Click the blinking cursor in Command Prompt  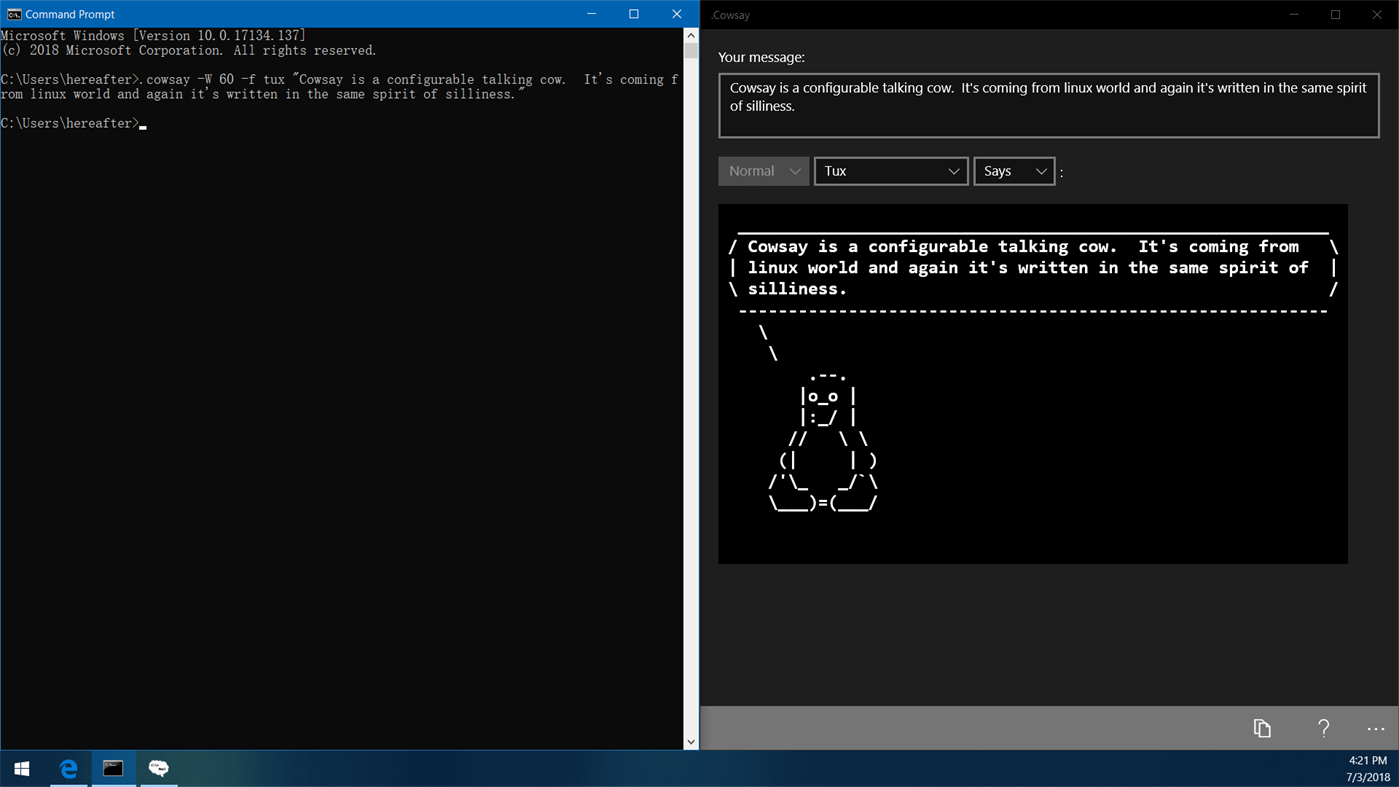[142, 124]
